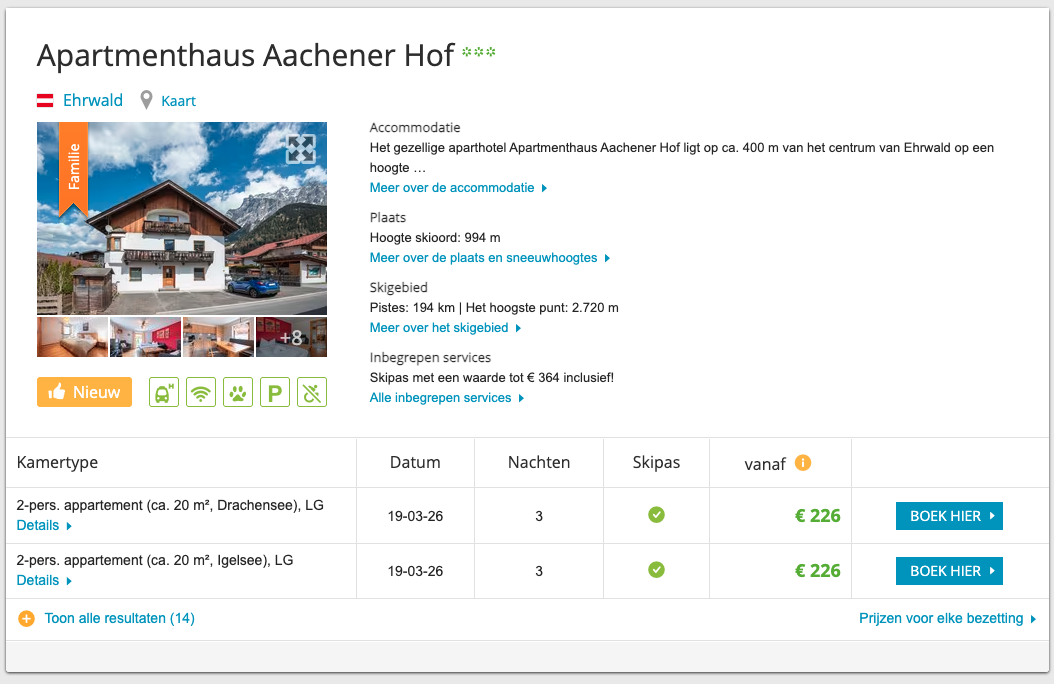Viewport: 1054px width, 684px height.
Task: Click BOEK HIER for the Igelsee appartement
Action: point(948,571)
